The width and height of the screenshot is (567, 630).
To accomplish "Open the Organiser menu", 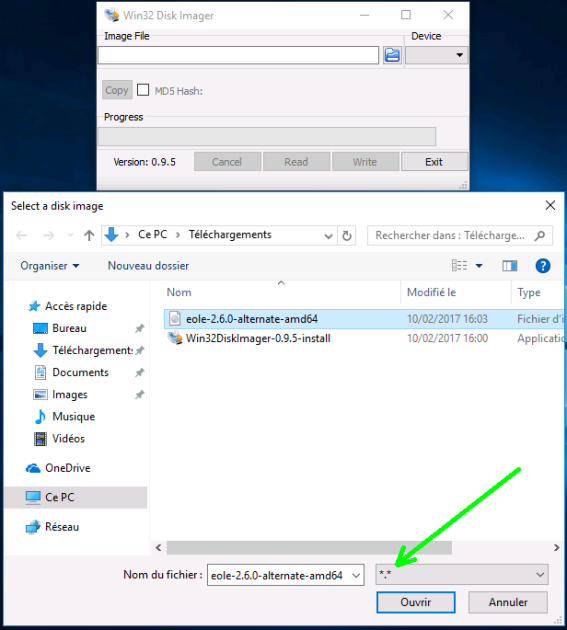I will (50, 266).
